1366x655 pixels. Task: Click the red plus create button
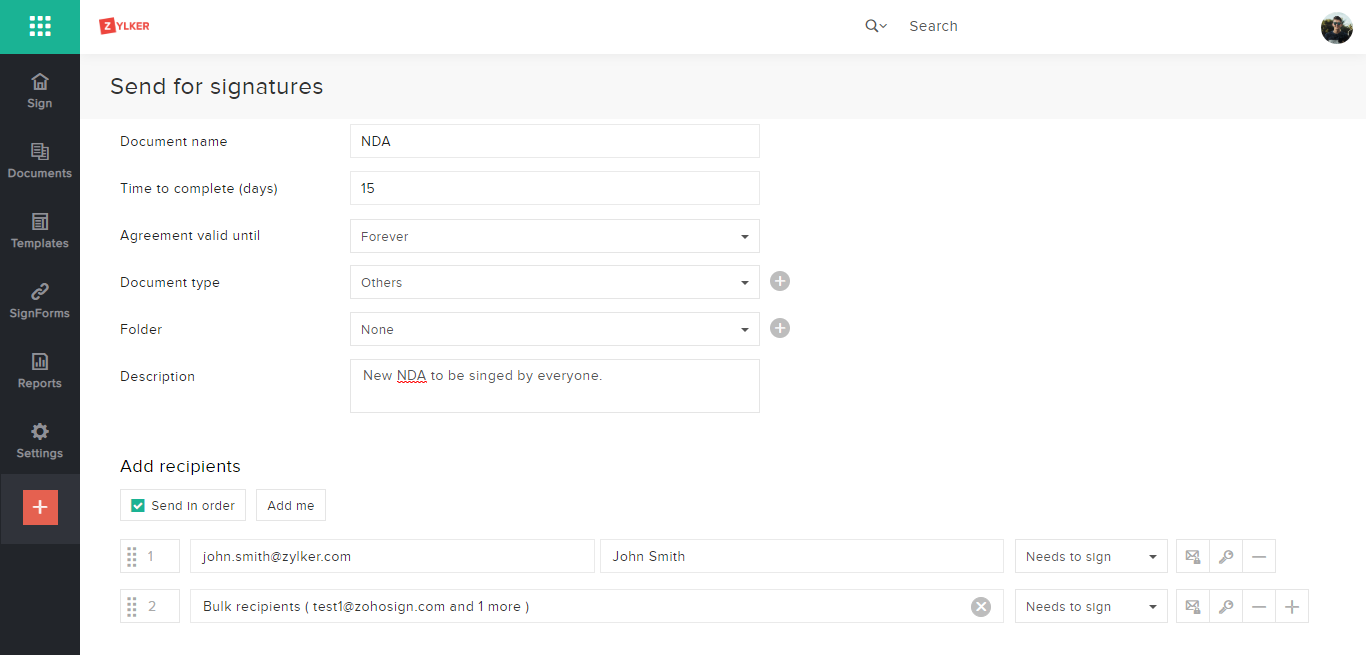click(x=40, y=507)
